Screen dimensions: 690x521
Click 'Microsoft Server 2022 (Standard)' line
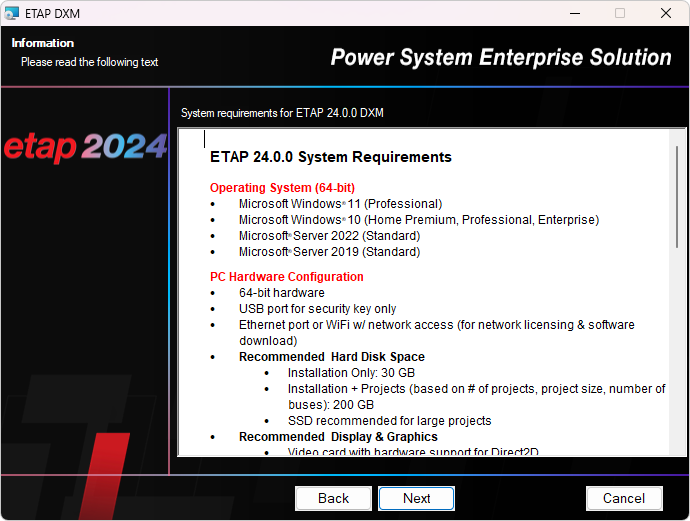pyautogui.click(x=330, y=236)
